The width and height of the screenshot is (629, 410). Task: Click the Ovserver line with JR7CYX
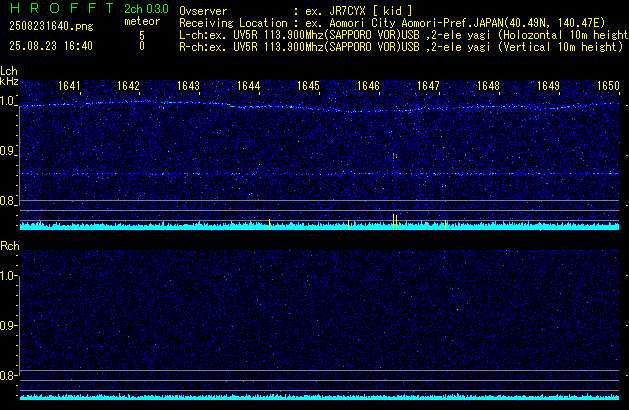[x=296, y=11]
